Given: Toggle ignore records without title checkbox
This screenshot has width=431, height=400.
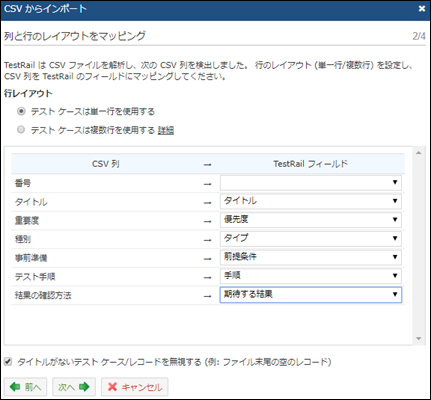Looking at the screenshot, I should pyautogui.click(x=8, y=361).
